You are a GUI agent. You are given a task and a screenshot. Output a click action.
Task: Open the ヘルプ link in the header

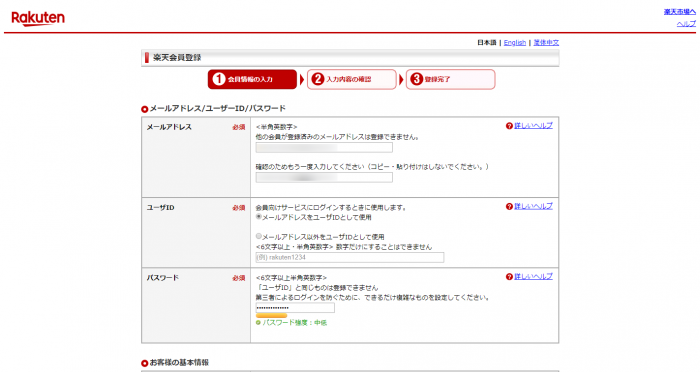(686, 24)
